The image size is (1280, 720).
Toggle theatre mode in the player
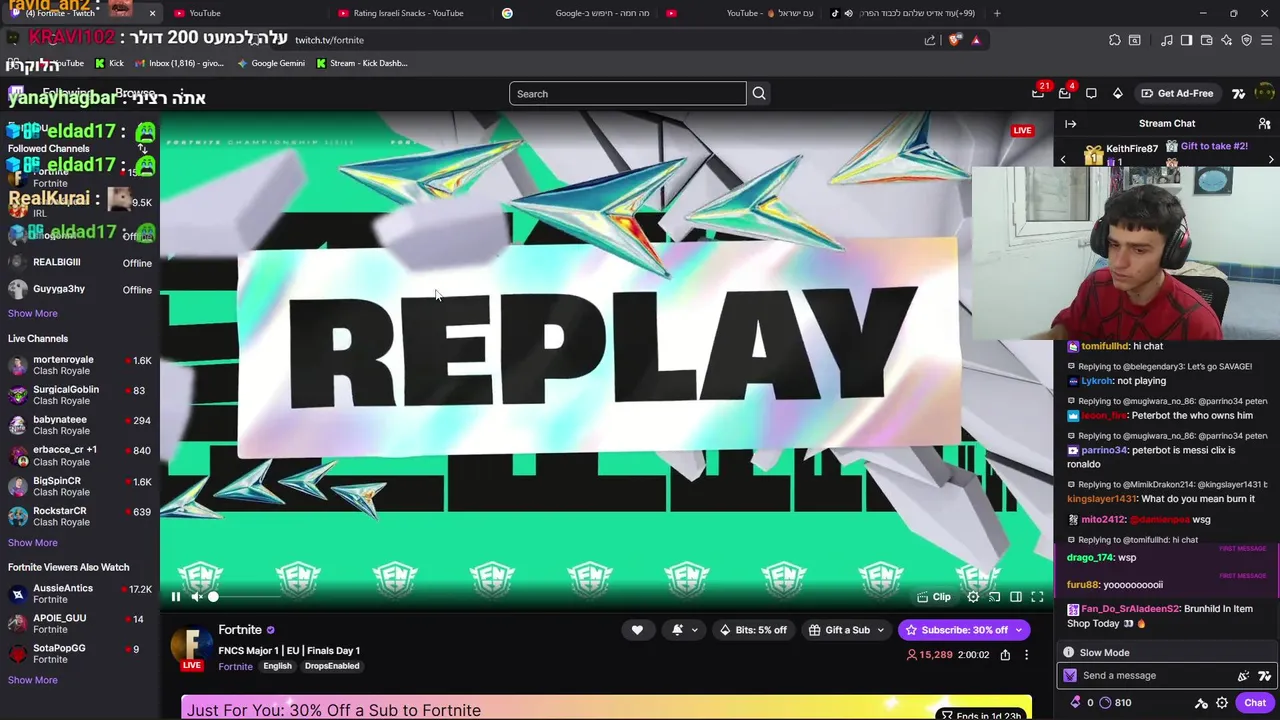point(1016,597)
